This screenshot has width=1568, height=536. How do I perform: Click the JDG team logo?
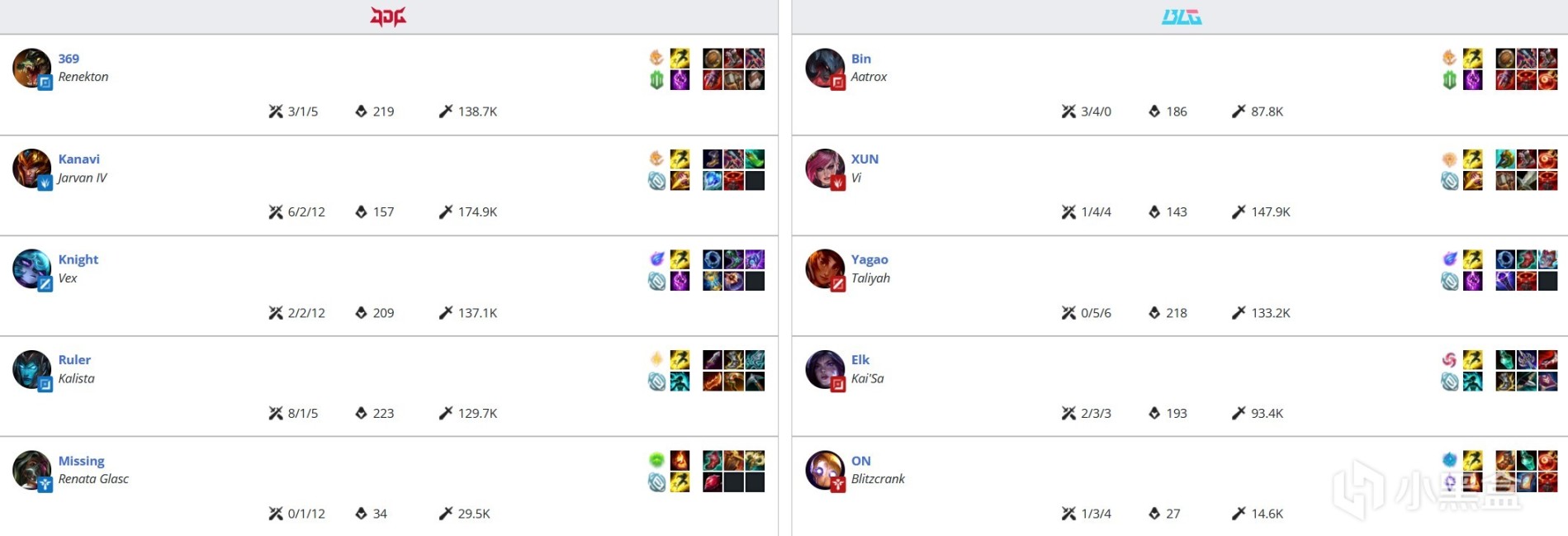388,17
